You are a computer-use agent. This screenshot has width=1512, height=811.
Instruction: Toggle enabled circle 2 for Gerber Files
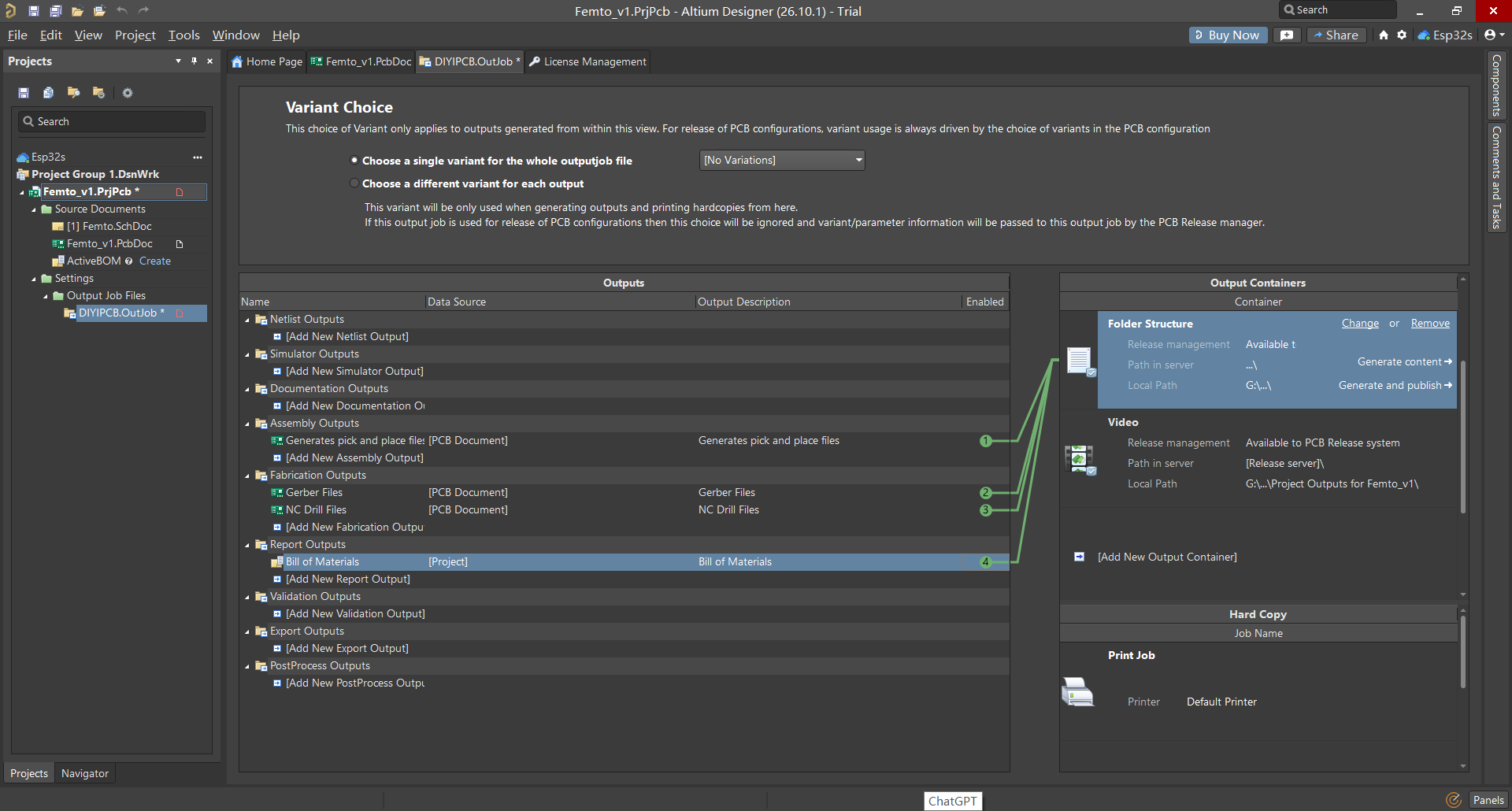click(985, 493)
